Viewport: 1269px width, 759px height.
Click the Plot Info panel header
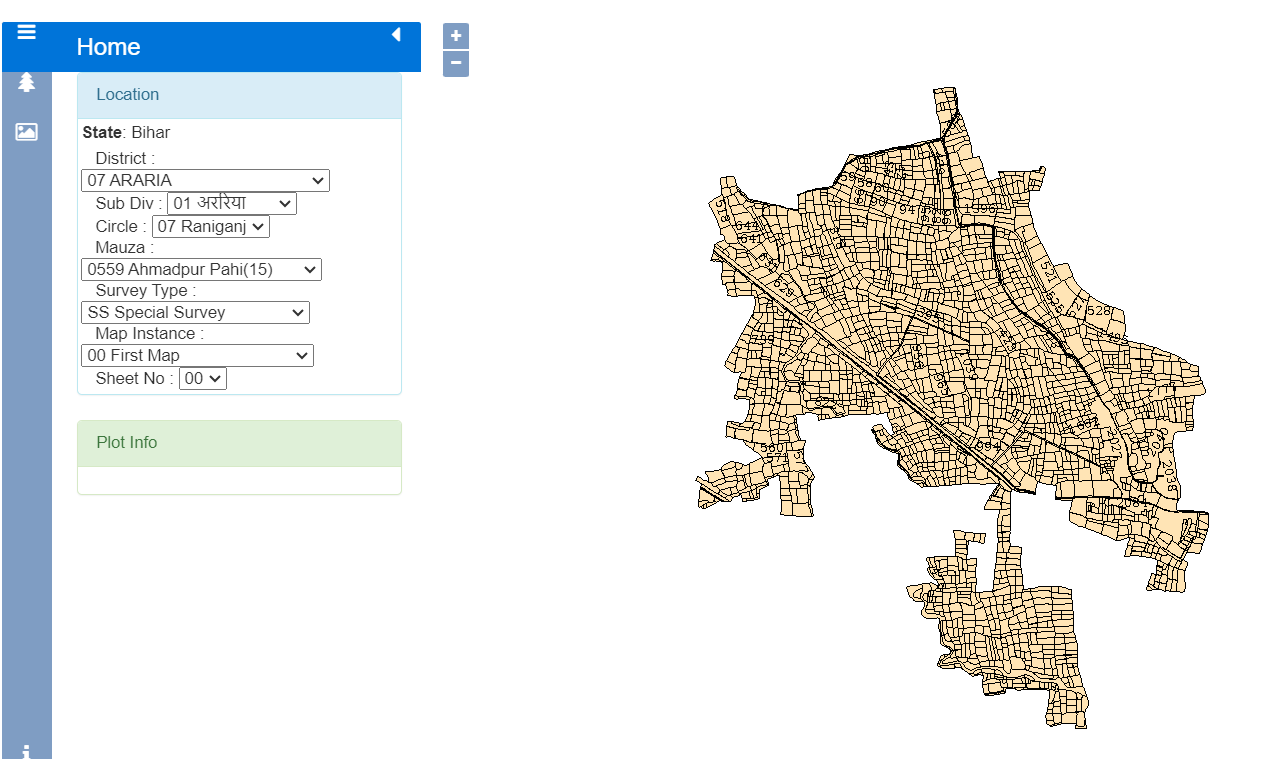tap(239, 443)
